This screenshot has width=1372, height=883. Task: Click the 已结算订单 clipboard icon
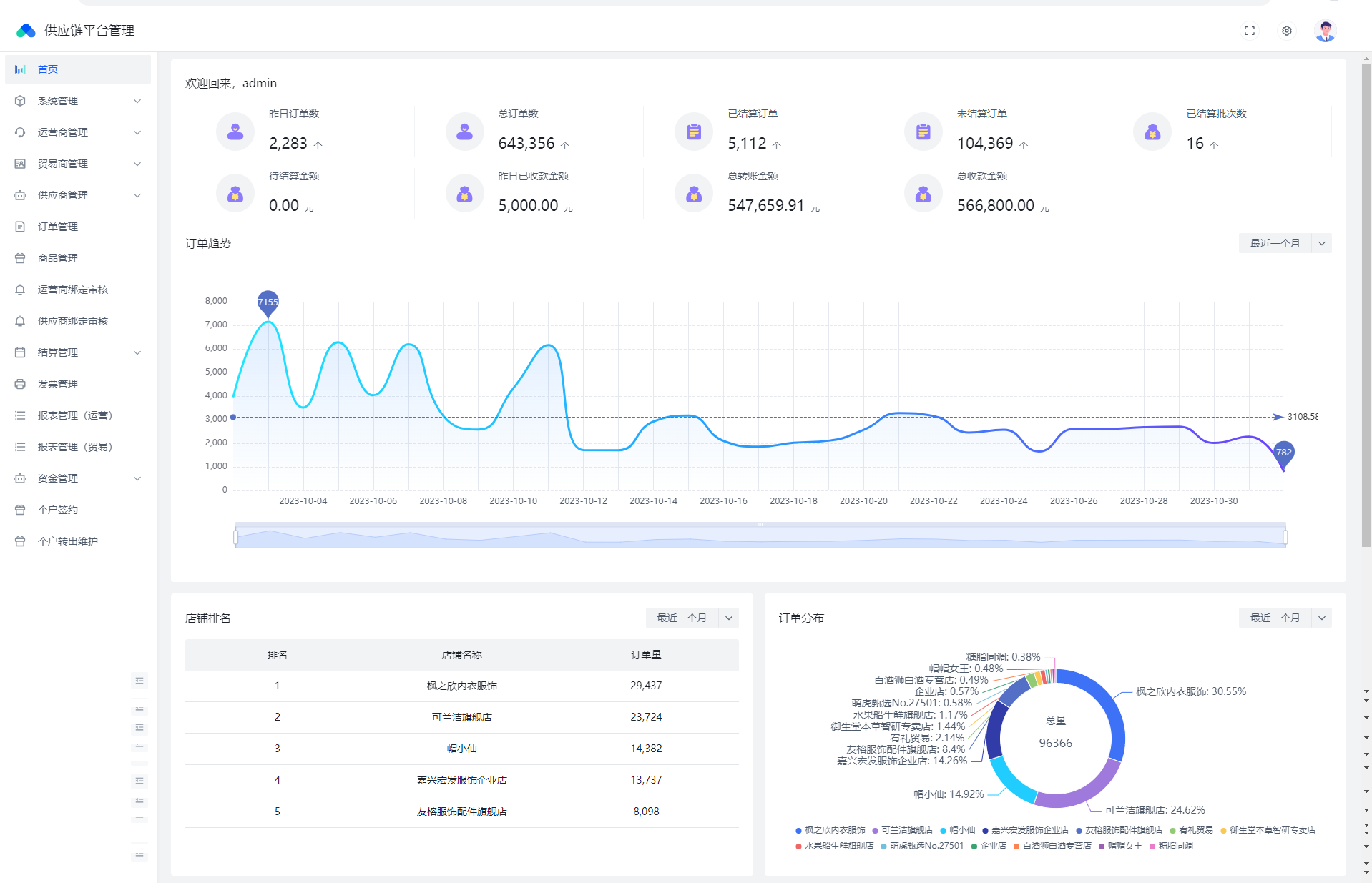[x=694, y=132]
